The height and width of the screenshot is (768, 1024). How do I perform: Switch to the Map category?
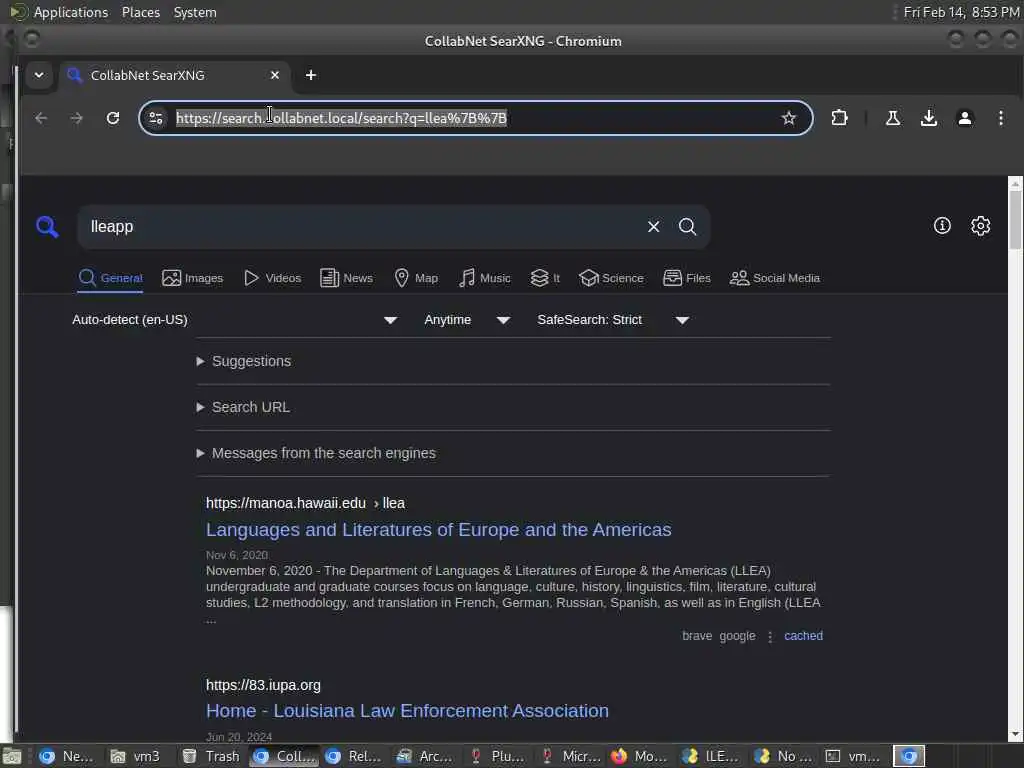coord(416,278)
